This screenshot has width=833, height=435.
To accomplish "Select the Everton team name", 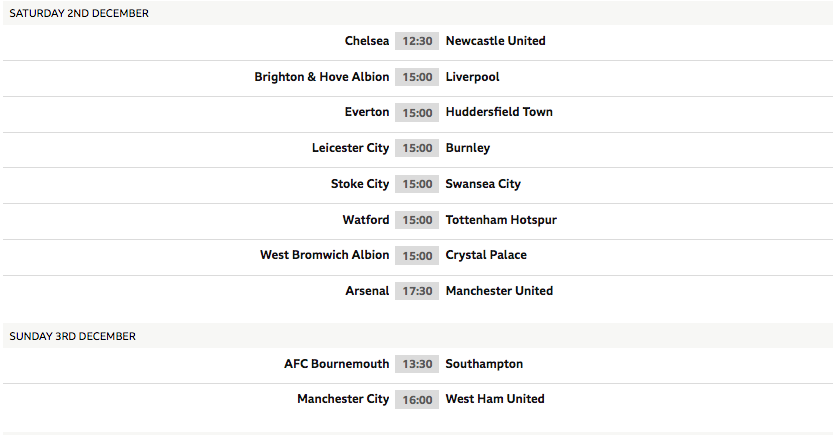I will click(367, 112).
